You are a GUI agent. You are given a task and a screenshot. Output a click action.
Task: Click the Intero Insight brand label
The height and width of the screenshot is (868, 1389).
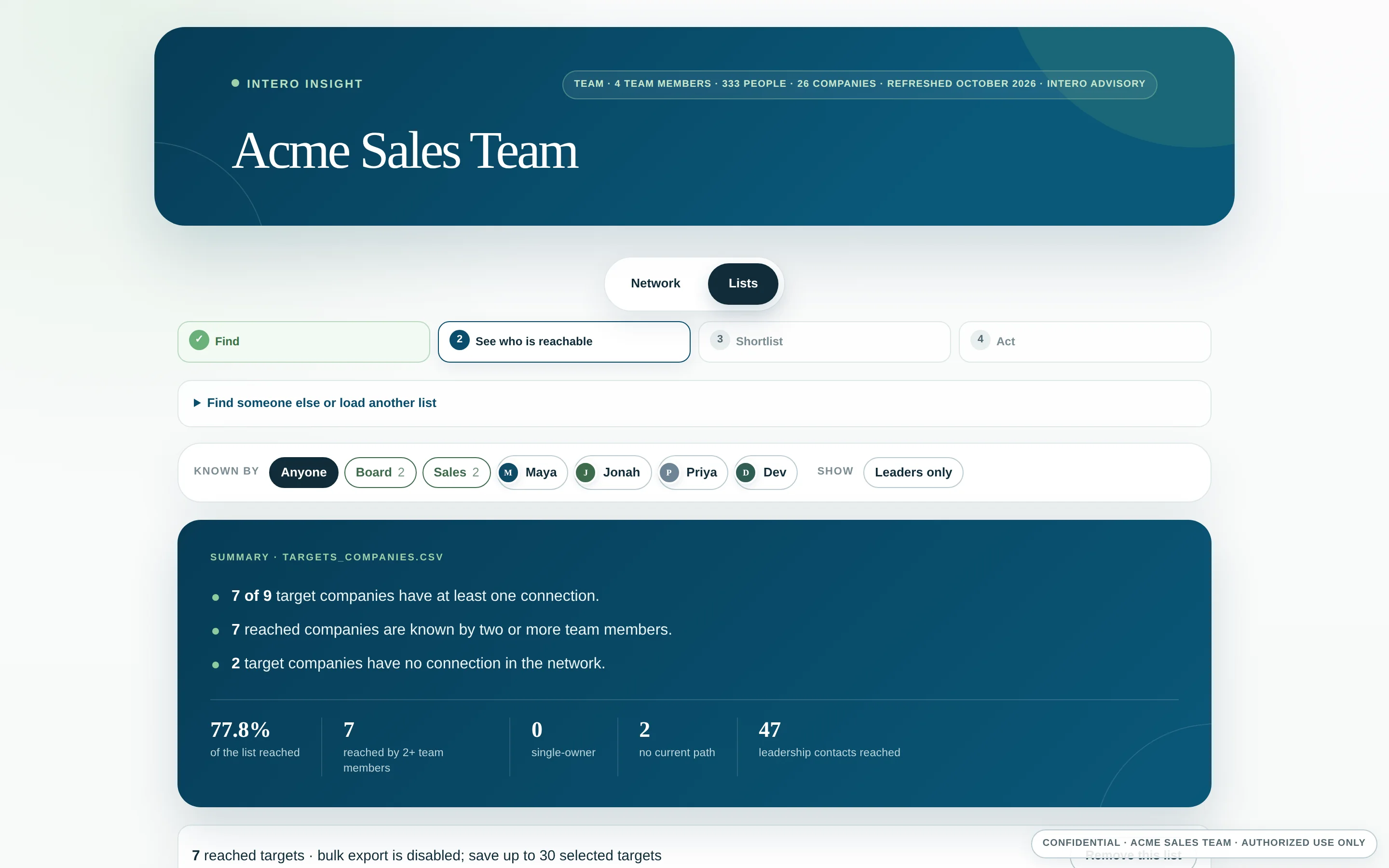(297, 84)
